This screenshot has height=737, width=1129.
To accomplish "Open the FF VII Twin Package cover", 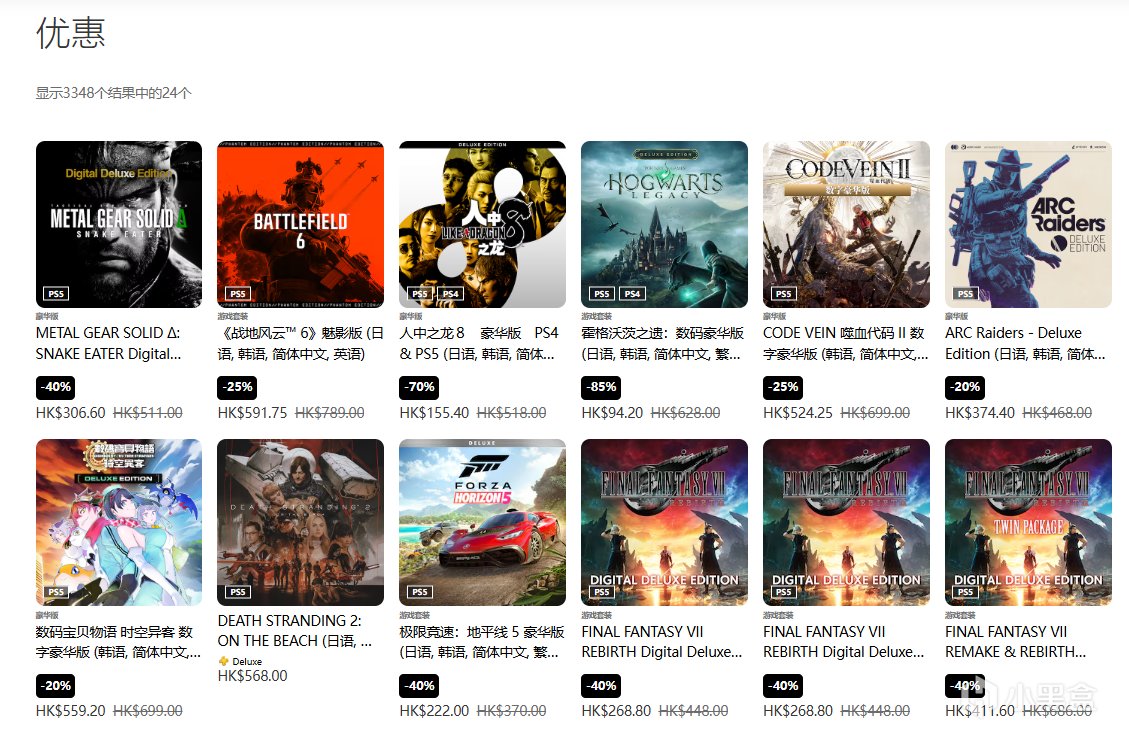I will coord(1028,522).
